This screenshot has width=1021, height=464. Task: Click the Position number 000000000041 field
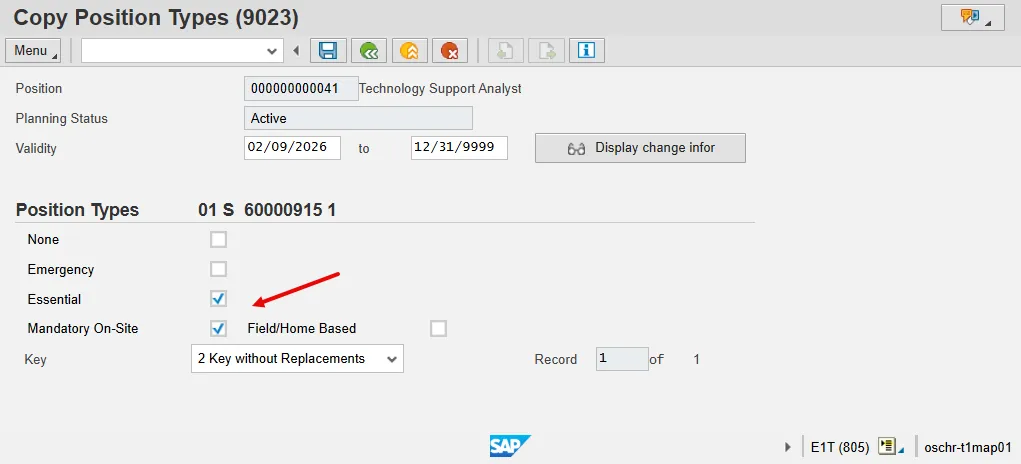(301, 89)
